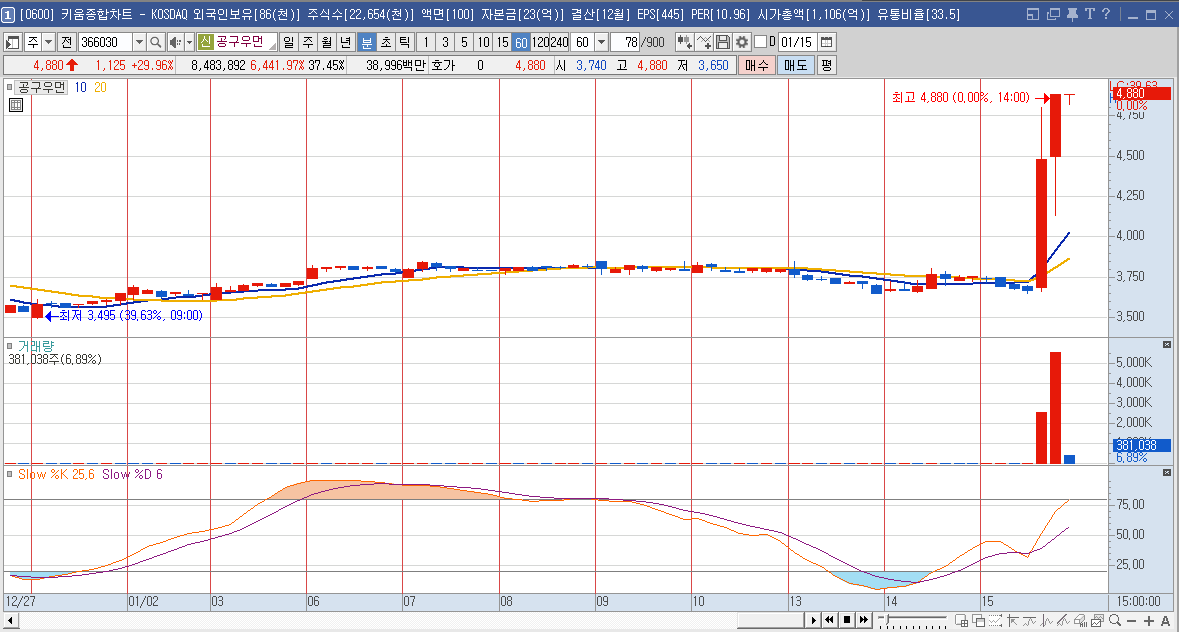The width and height of the screenshot is (1179, 632).
Task: Click the 78 candle count input field
Action: [625, 43]
